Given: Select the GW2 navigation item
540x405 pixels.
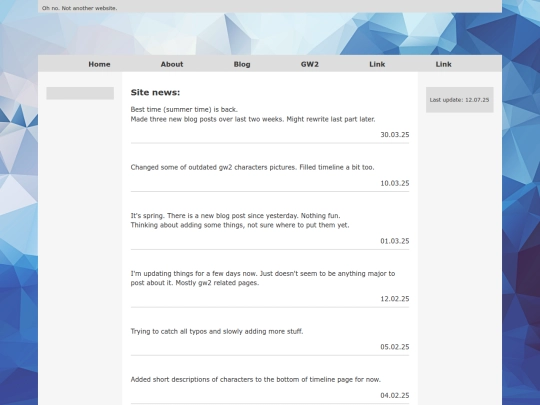Looking at the screenshot, I should coord(310,64).
